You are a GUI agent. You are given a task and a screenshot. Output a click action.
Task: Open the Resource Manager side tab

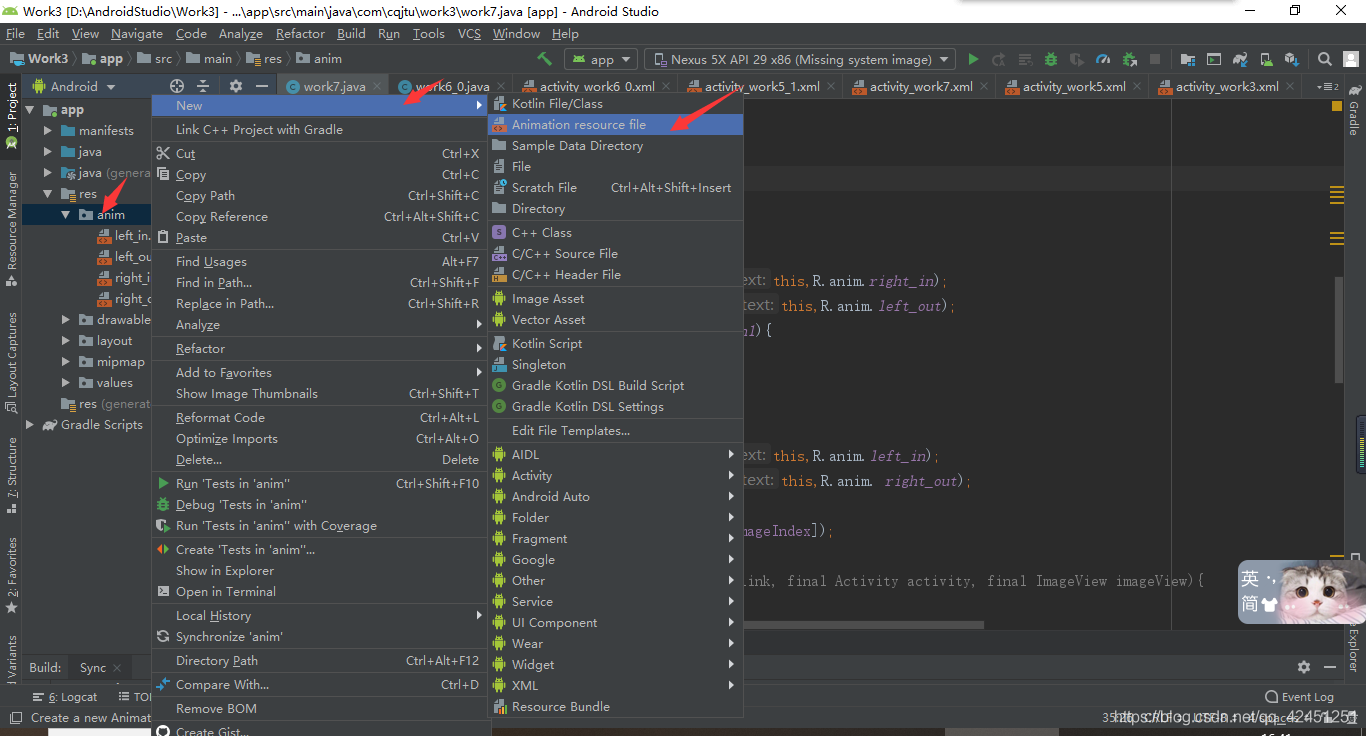pos(11,228)
